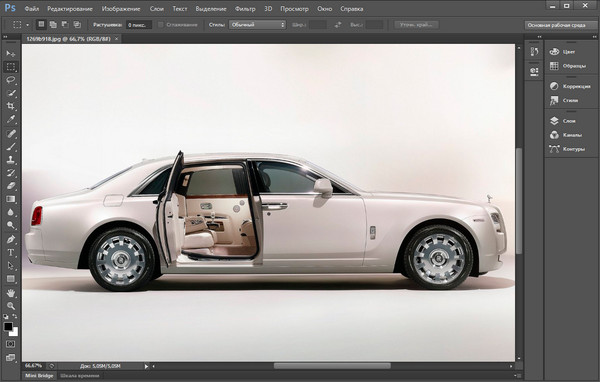Choose Add to selection mode
The image size is (600, 382).
[x=53, y=24]
